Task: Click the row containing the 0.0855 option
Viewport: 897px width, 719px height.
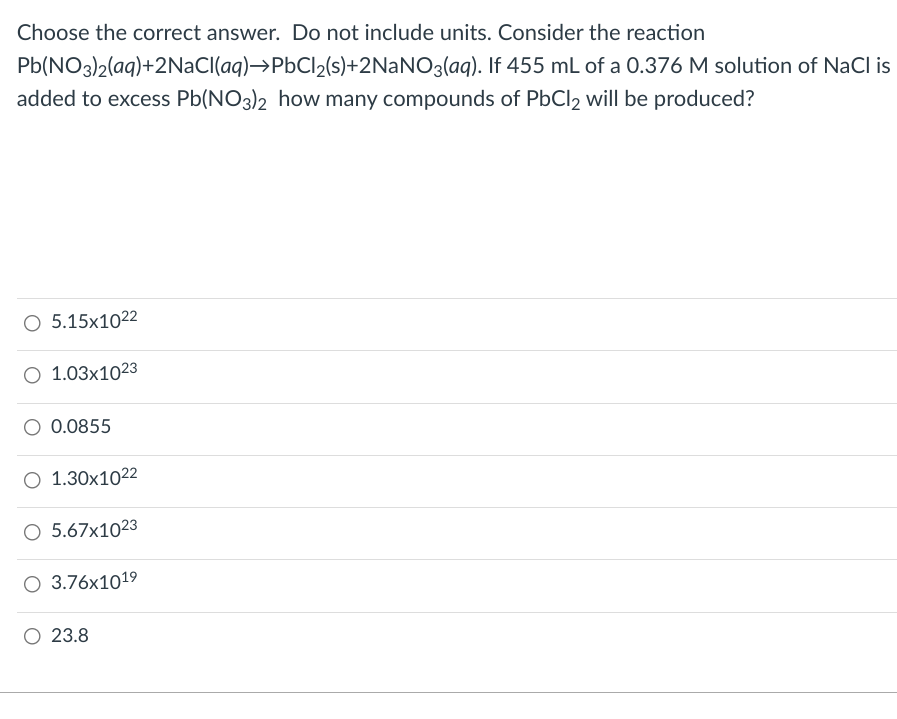Action: [450, 427]
